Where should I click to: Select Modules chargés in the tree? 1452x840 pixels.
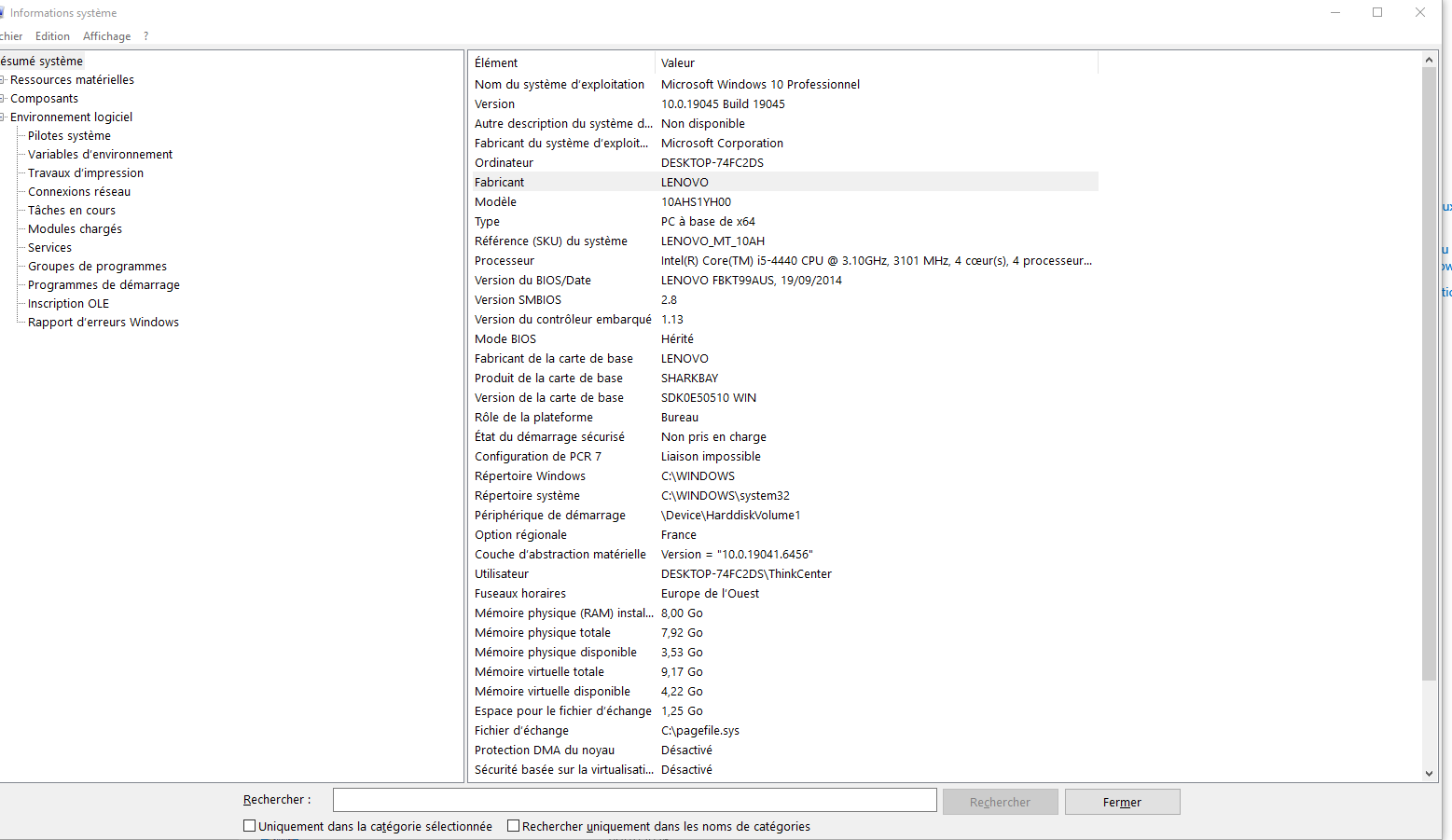coord(75,229)
